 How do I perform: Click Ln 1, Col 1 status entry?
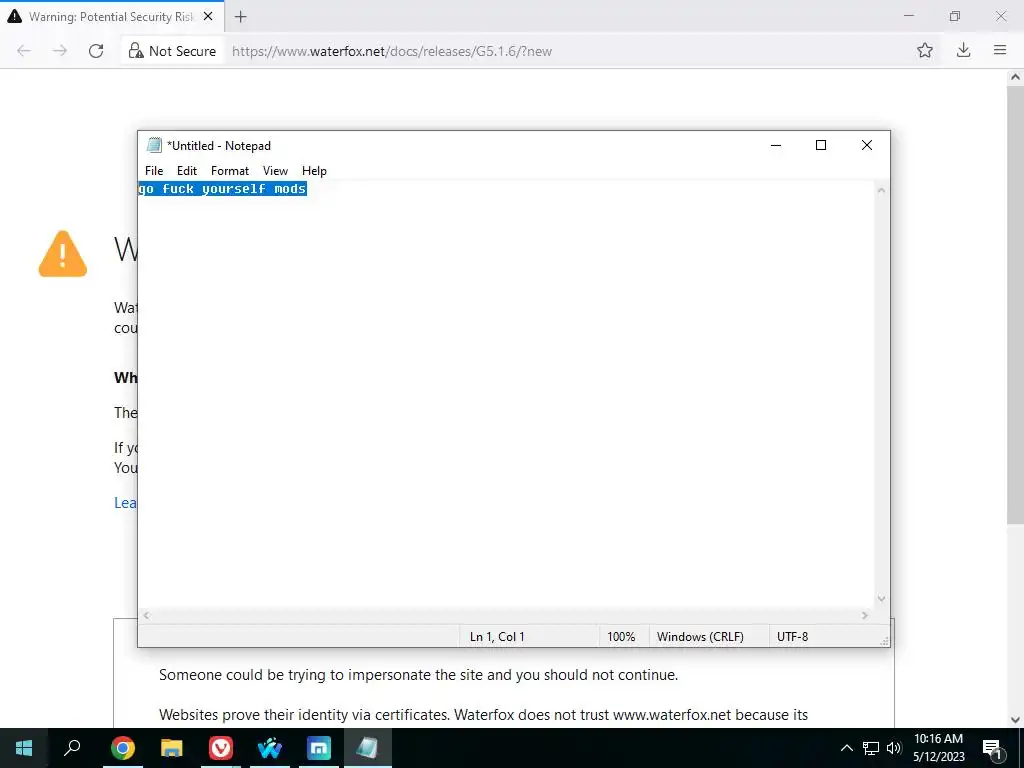(x=497, y=636)
